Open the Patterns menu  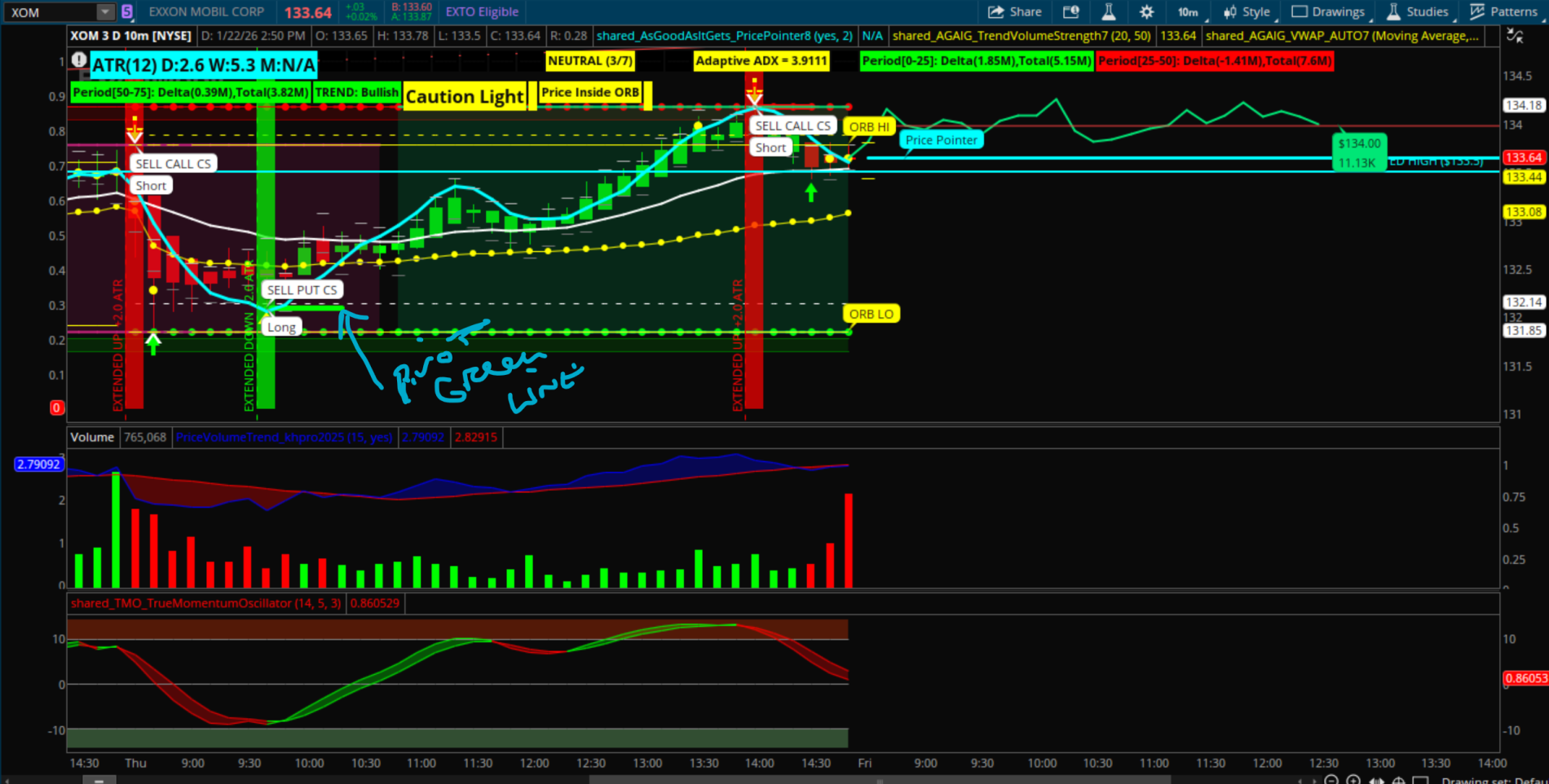click(x=1504, y=11)
